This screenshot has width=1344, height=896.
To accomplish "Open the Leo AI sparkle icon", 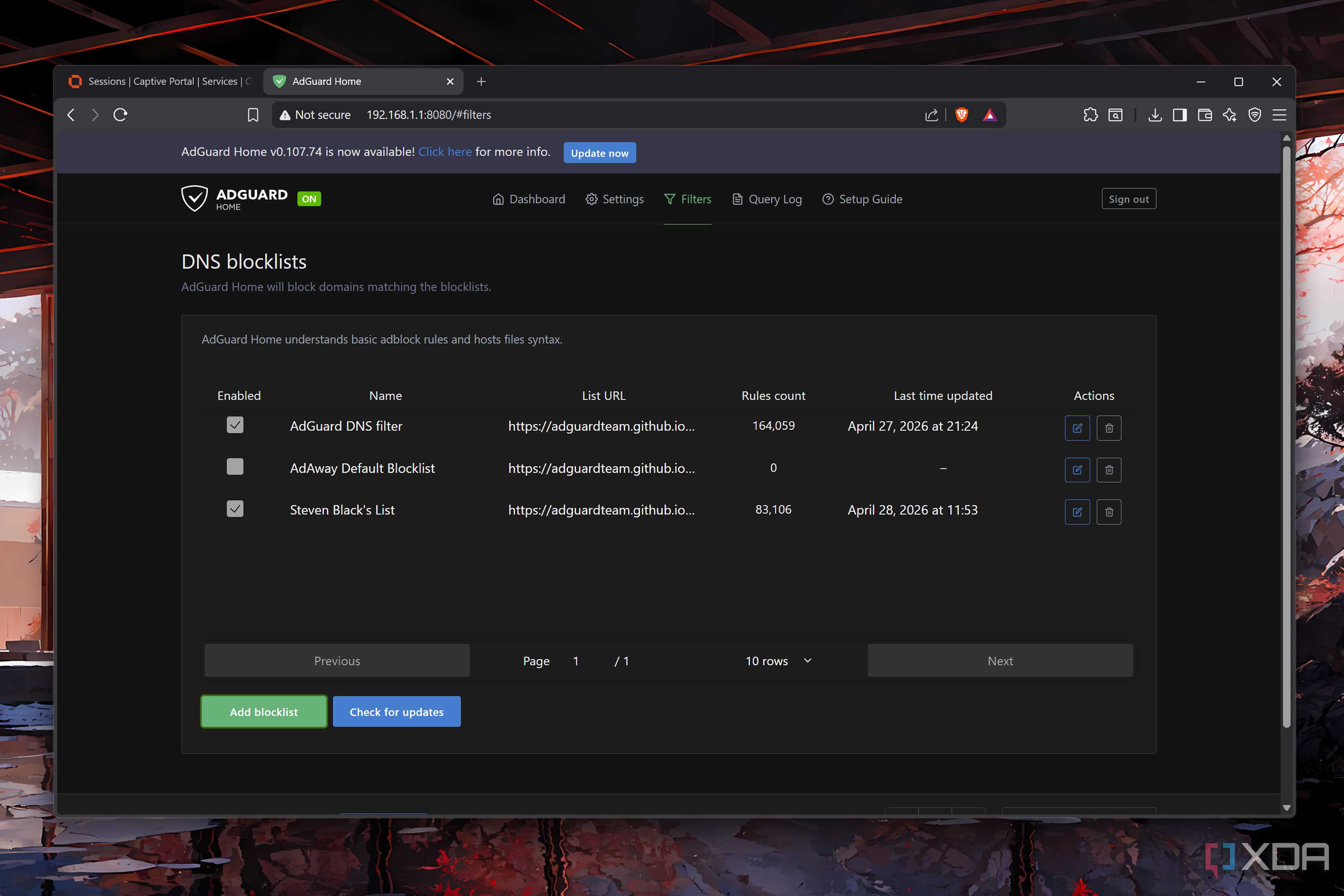I will tap(1230, 115).
